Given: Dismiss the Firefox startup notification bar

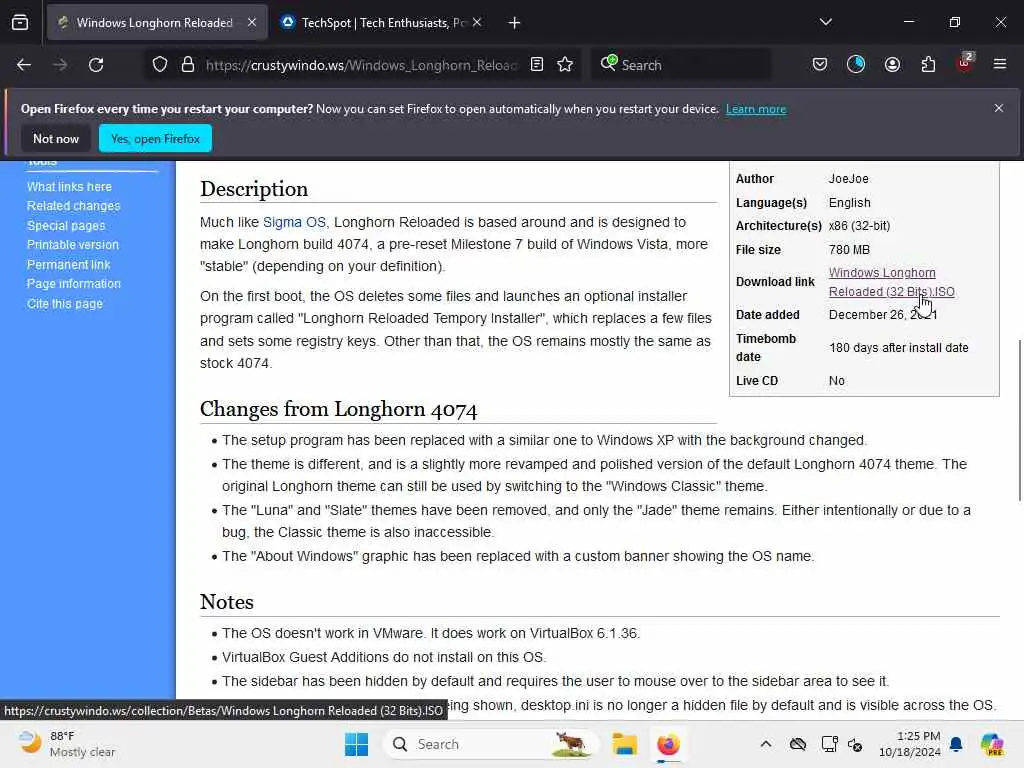Looking at the screenshot, I should [999, 108].
